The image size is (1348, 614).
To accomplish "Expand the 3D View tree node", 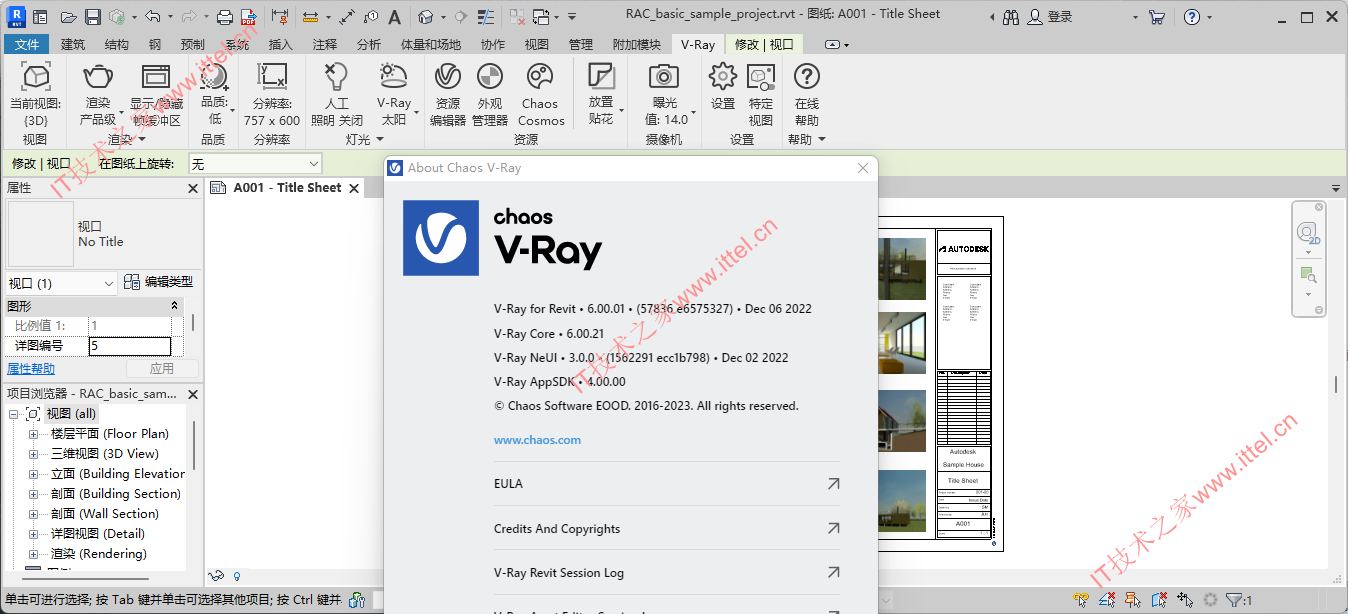I will tap(33, 454).
